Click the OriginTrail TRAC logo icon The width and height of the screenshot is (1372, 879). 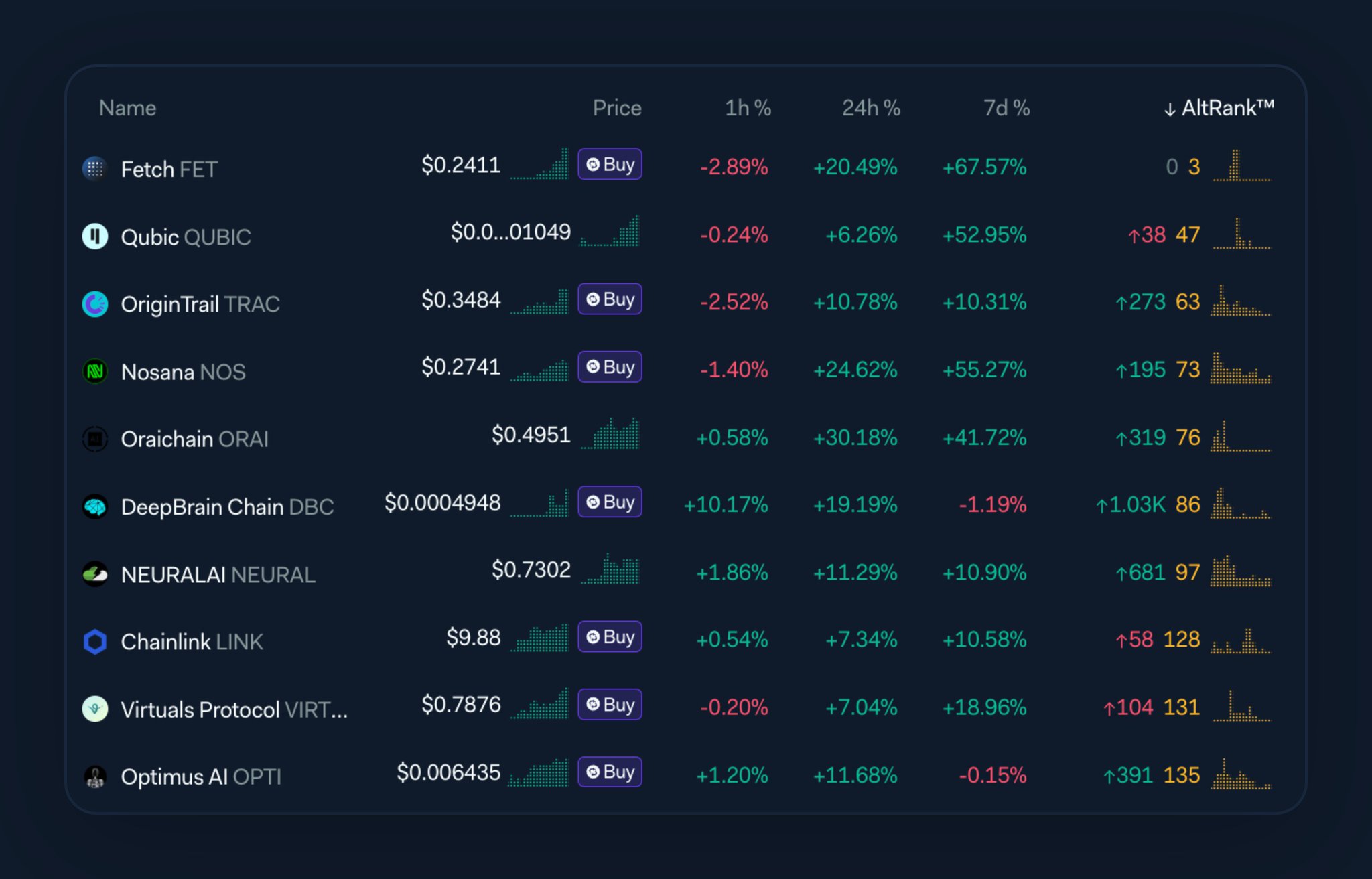[x=95, y=303]
